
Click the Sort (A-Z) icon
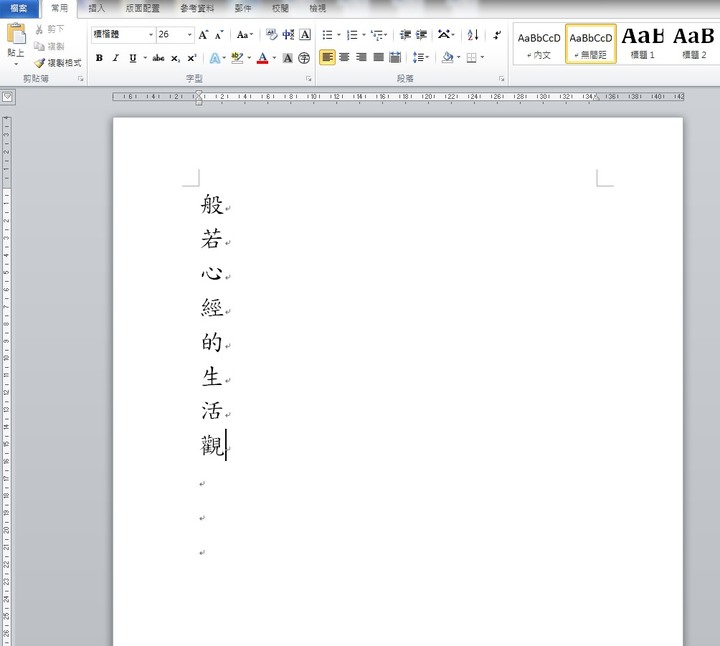tap(472, 35)
